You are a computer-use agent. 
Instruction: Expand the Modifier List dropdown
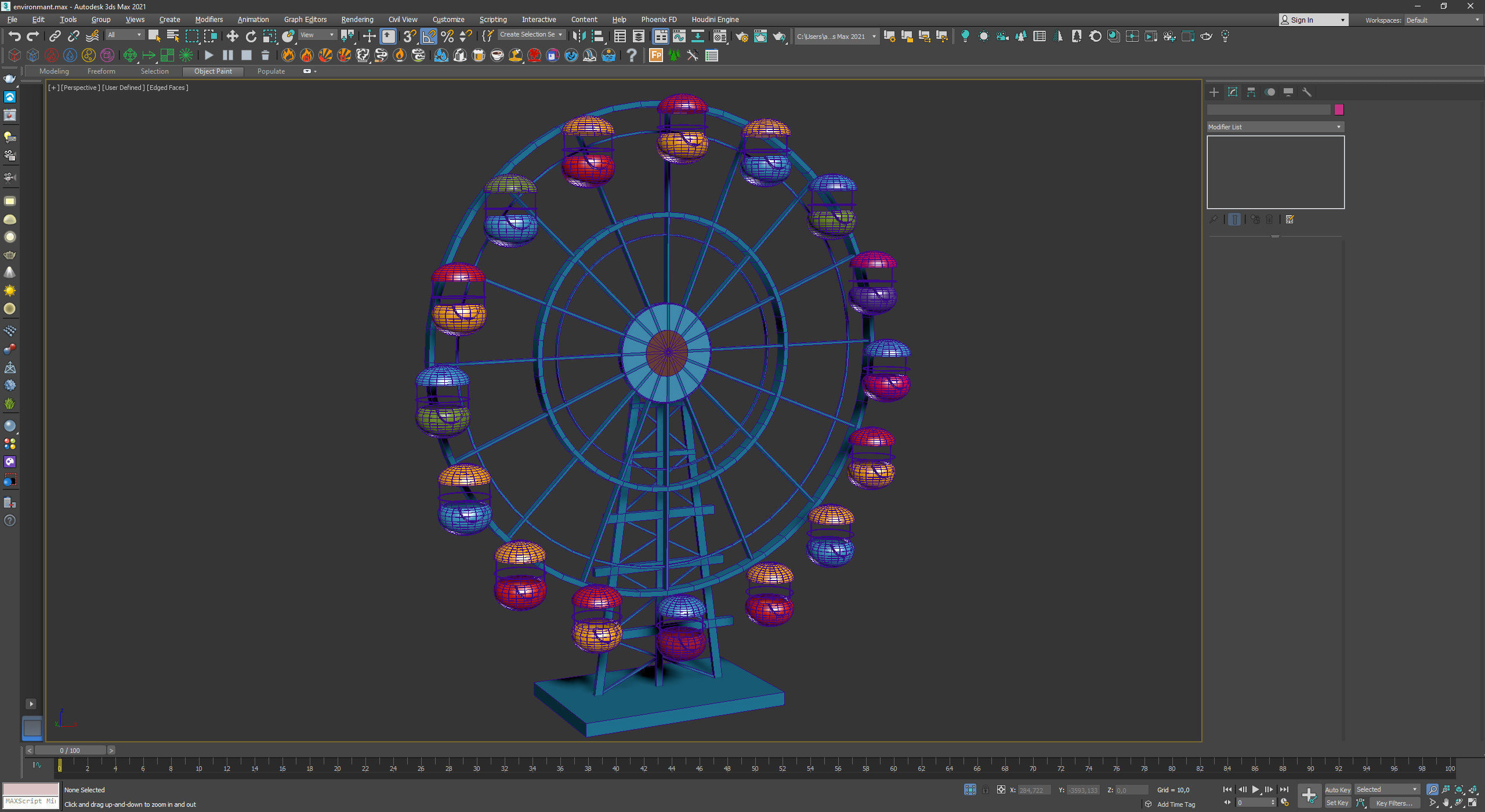coord(1275,127)
